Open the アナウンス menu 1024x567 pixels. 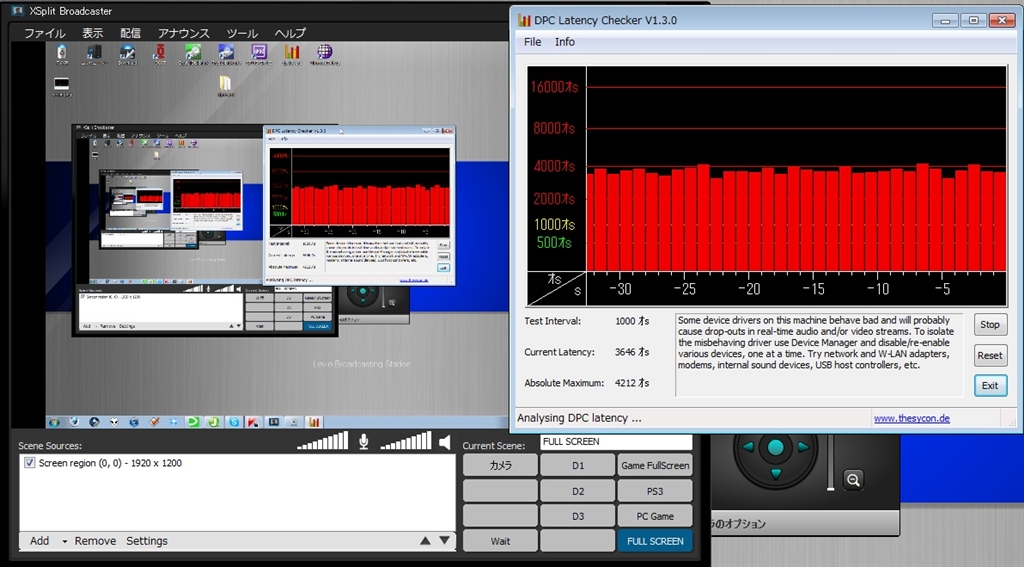coord(184,33)
